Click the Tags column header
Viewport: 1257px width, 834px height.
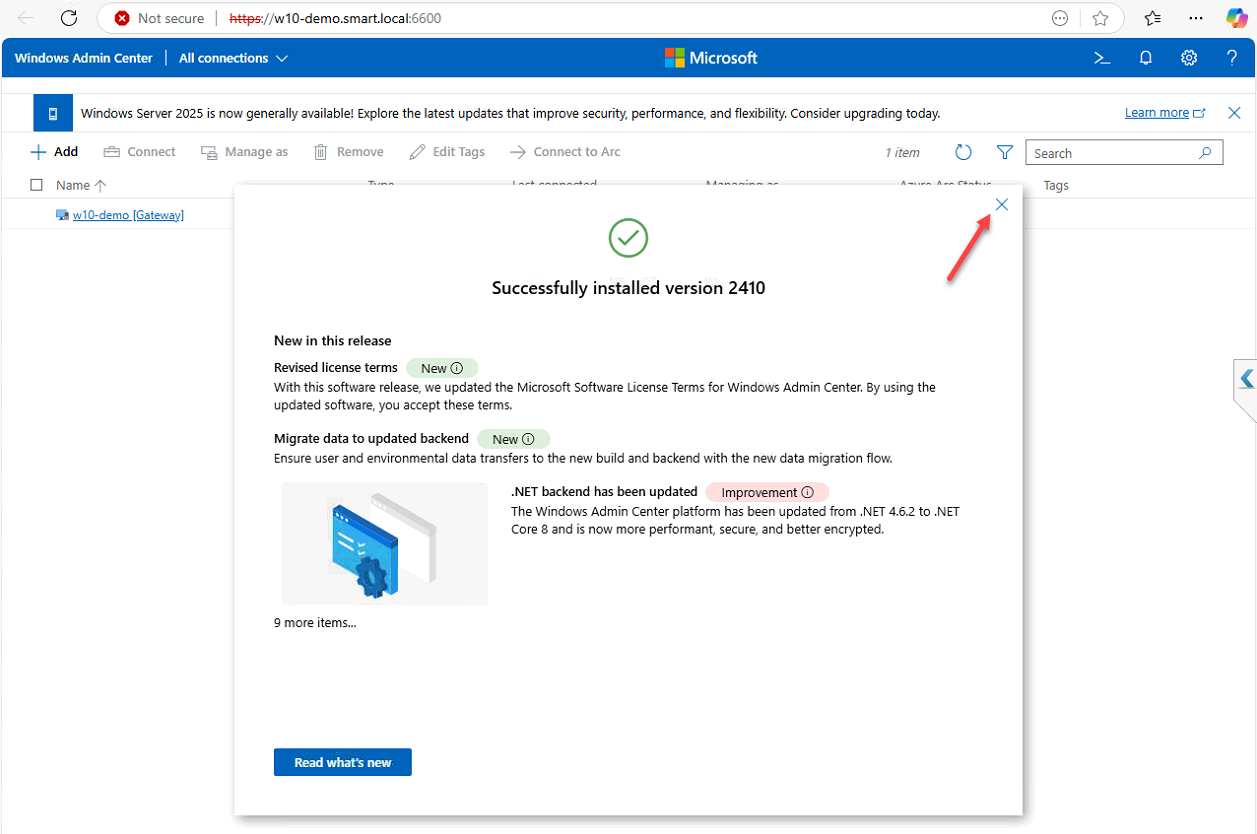(1056, 185)
